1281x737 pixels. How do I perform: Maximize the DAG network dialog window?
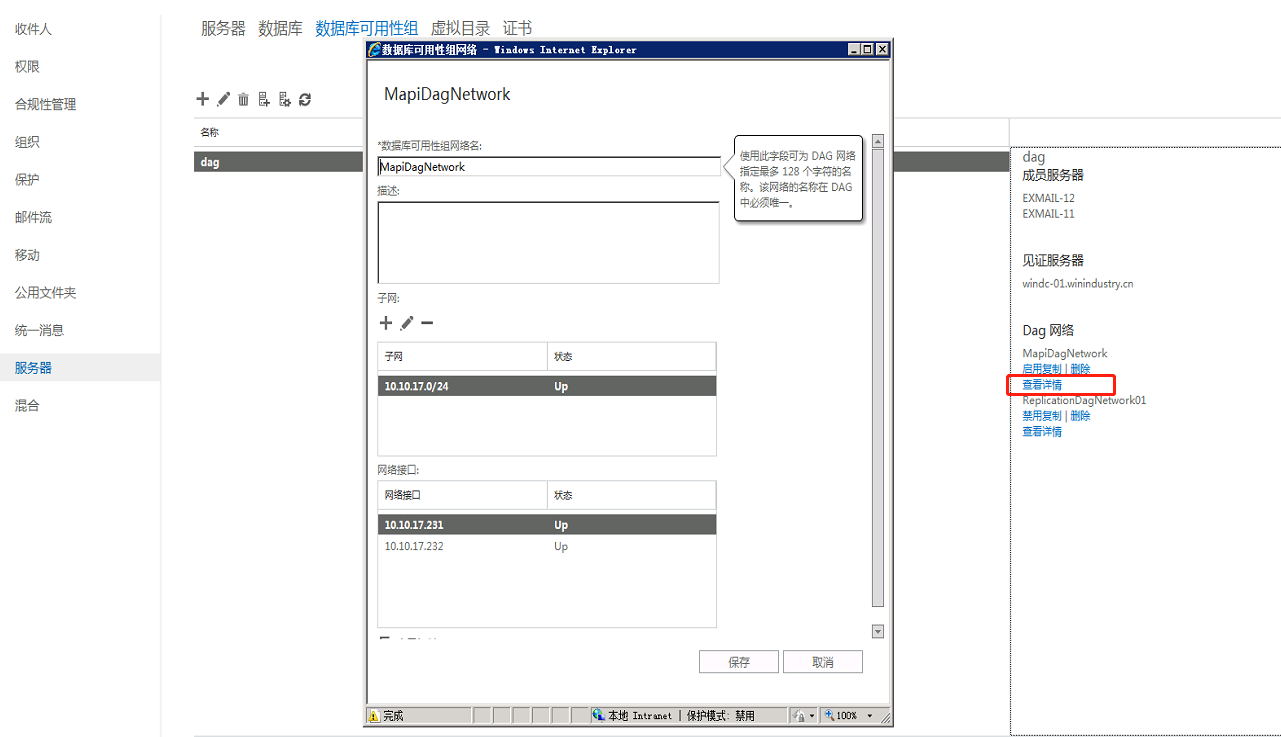(x=867, y=49)
